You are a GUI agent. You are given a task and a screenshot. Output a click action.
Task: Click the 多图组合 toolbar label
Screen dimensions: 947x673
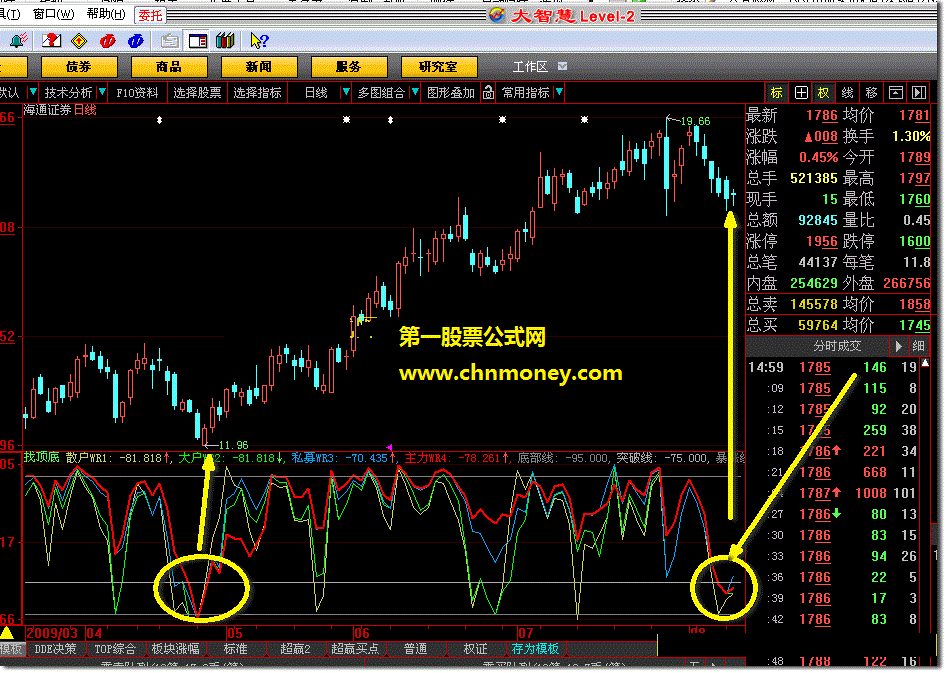click(381, 92)
